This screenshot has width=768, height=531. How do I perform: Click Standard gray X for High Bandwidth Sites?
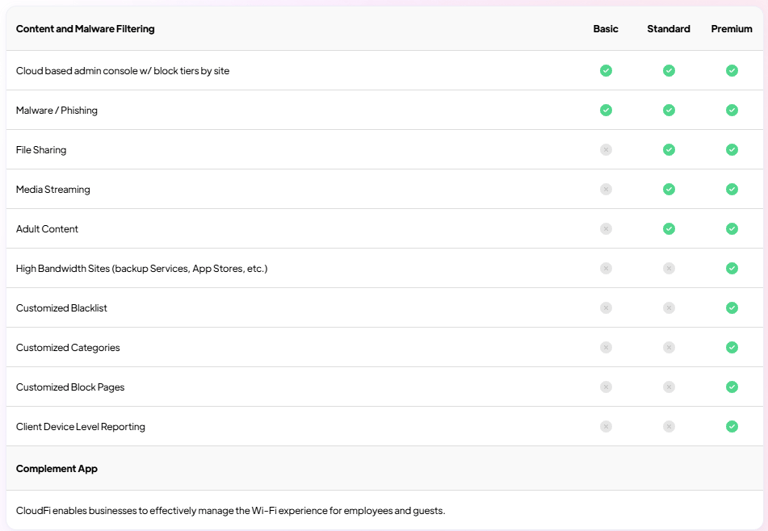click(x=669, y=268)
